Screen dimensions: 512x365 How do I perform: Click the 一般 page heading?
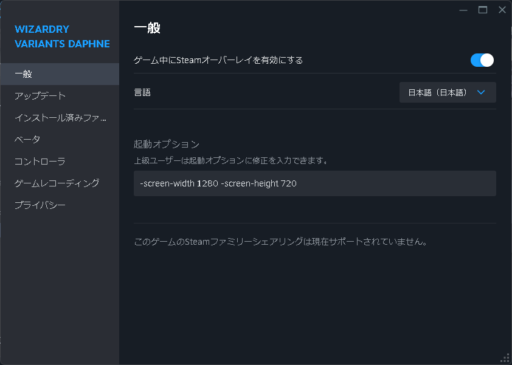click(147, 28)
